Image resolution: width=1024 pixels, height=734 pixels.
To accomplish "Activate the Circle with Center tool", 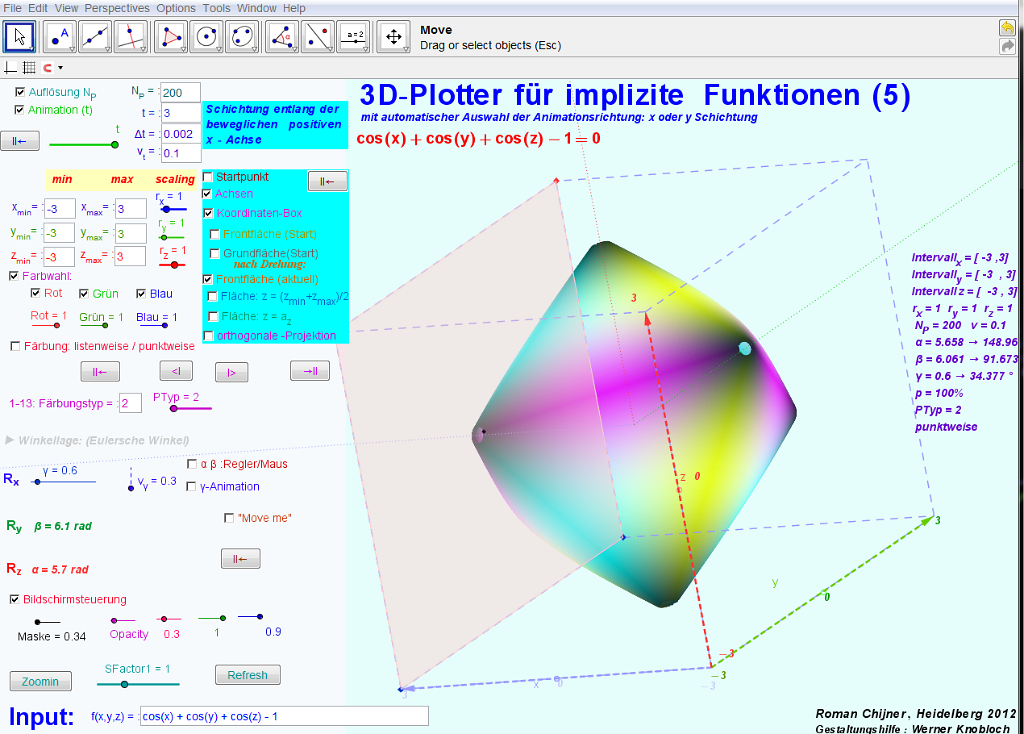I will (207, 37).
